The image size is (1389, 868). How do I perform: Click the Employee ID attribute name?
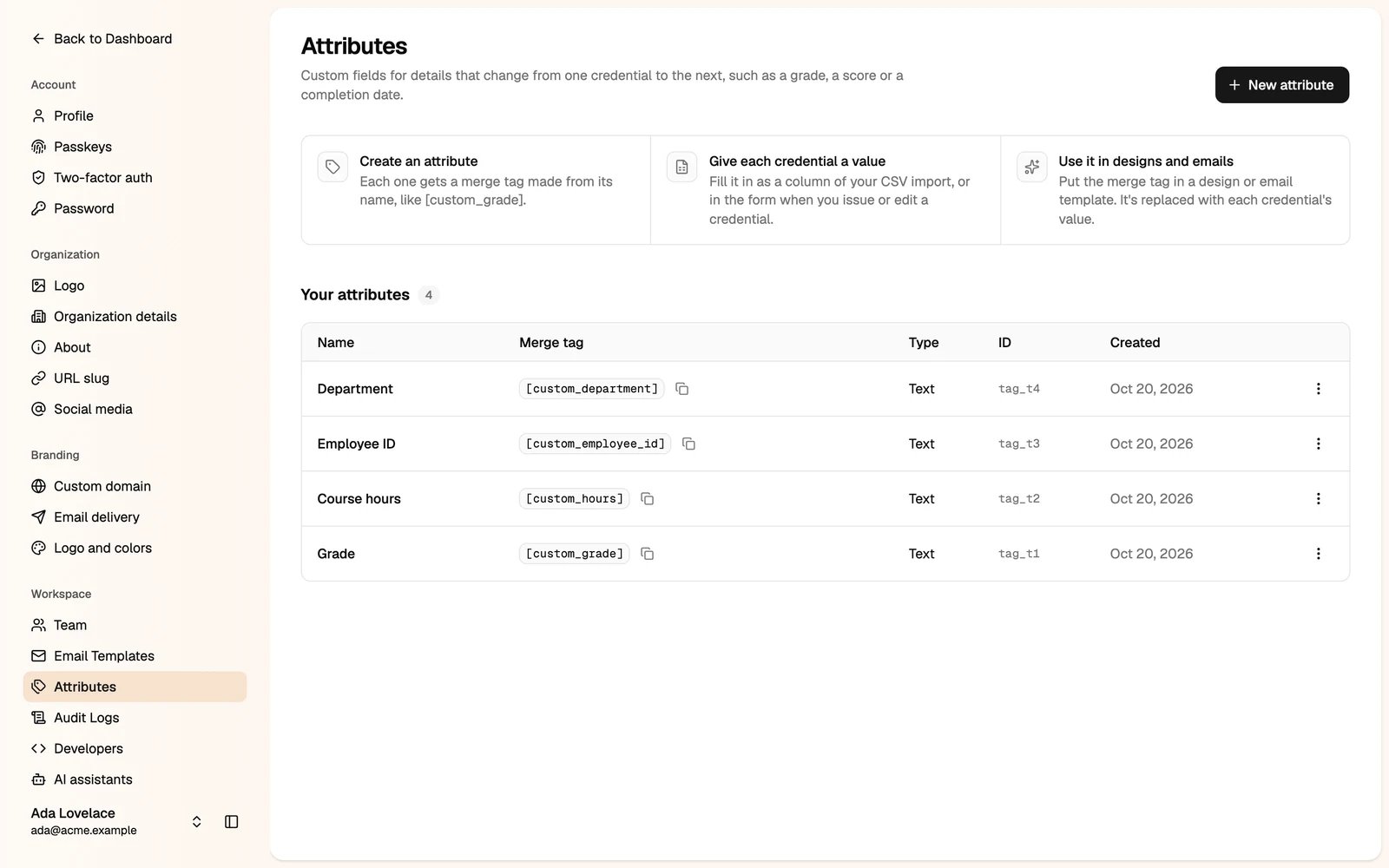tap(356, 444)
